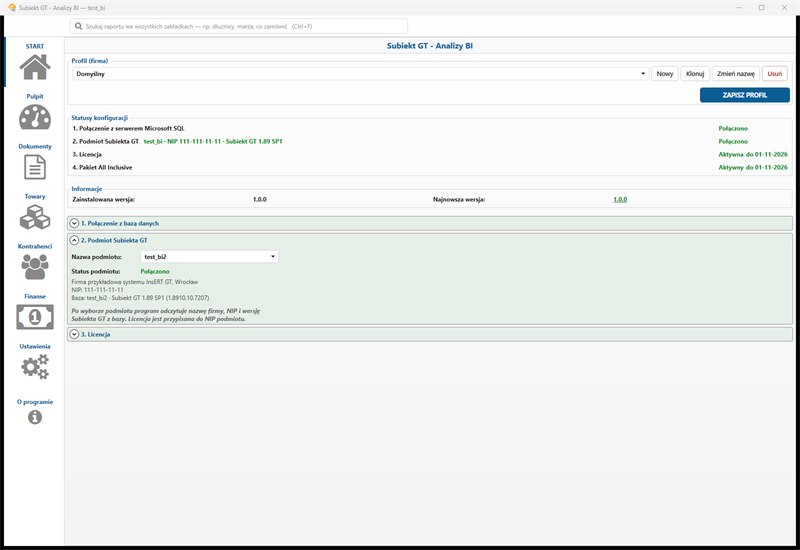Open the Kontrahenci people icon

point(35,267)
